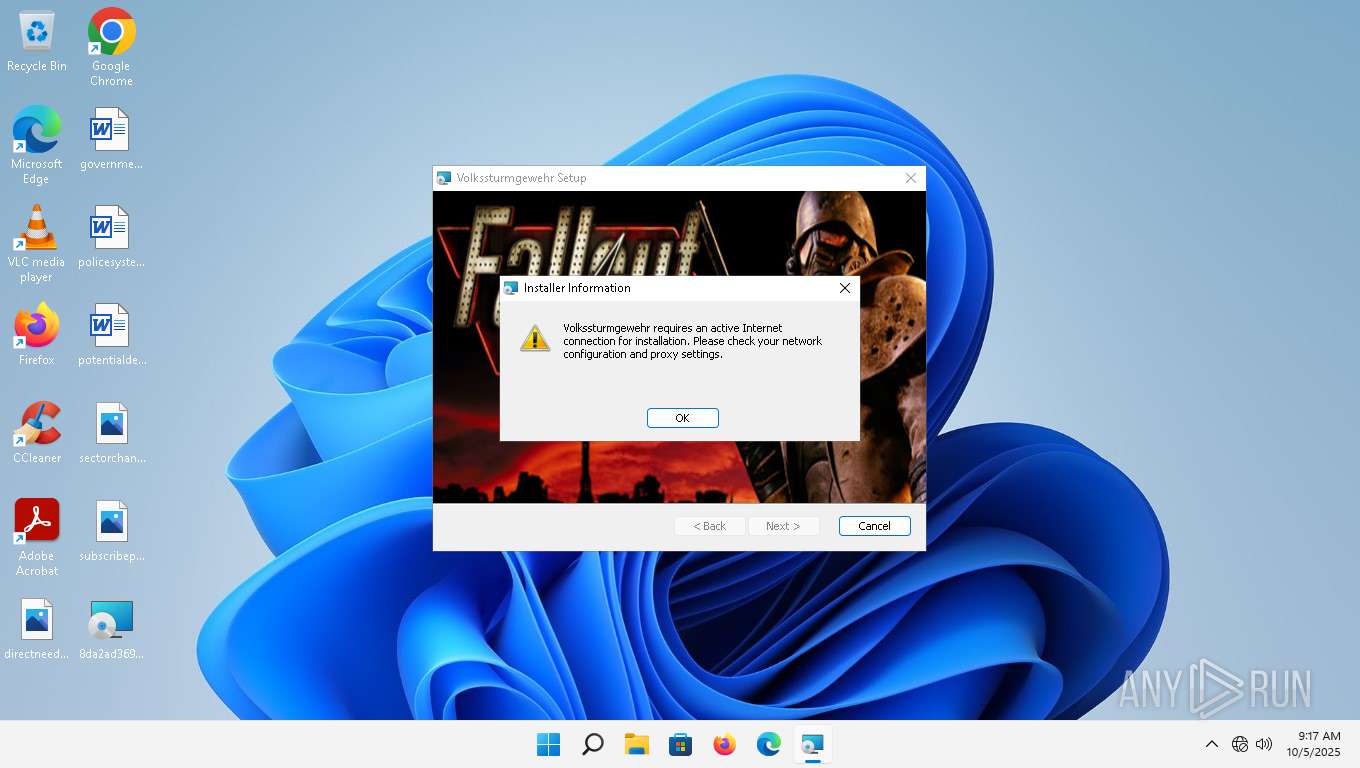
Task: Select the directneed... image file icon
Action: (37, 628)
